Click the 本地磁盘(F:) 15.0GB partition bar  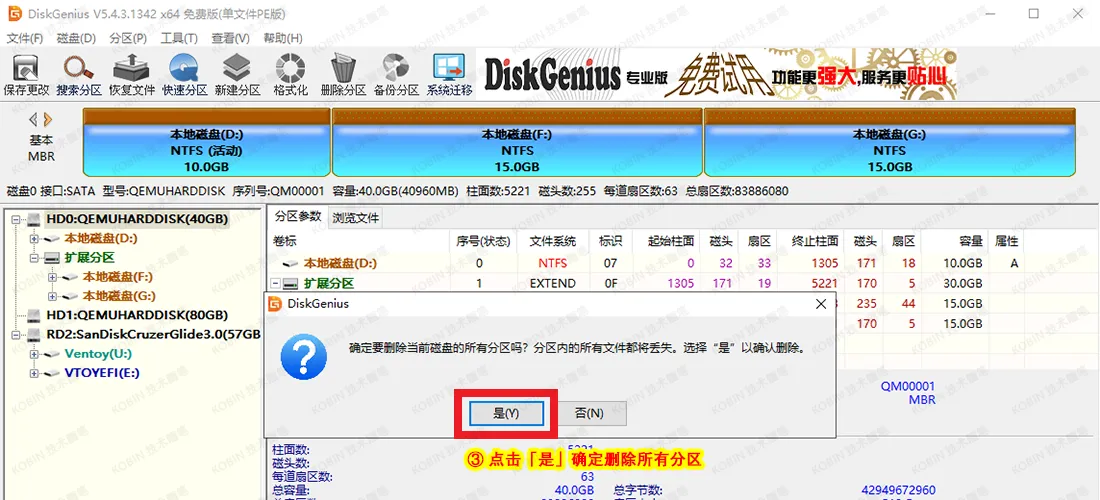point(517,142)
